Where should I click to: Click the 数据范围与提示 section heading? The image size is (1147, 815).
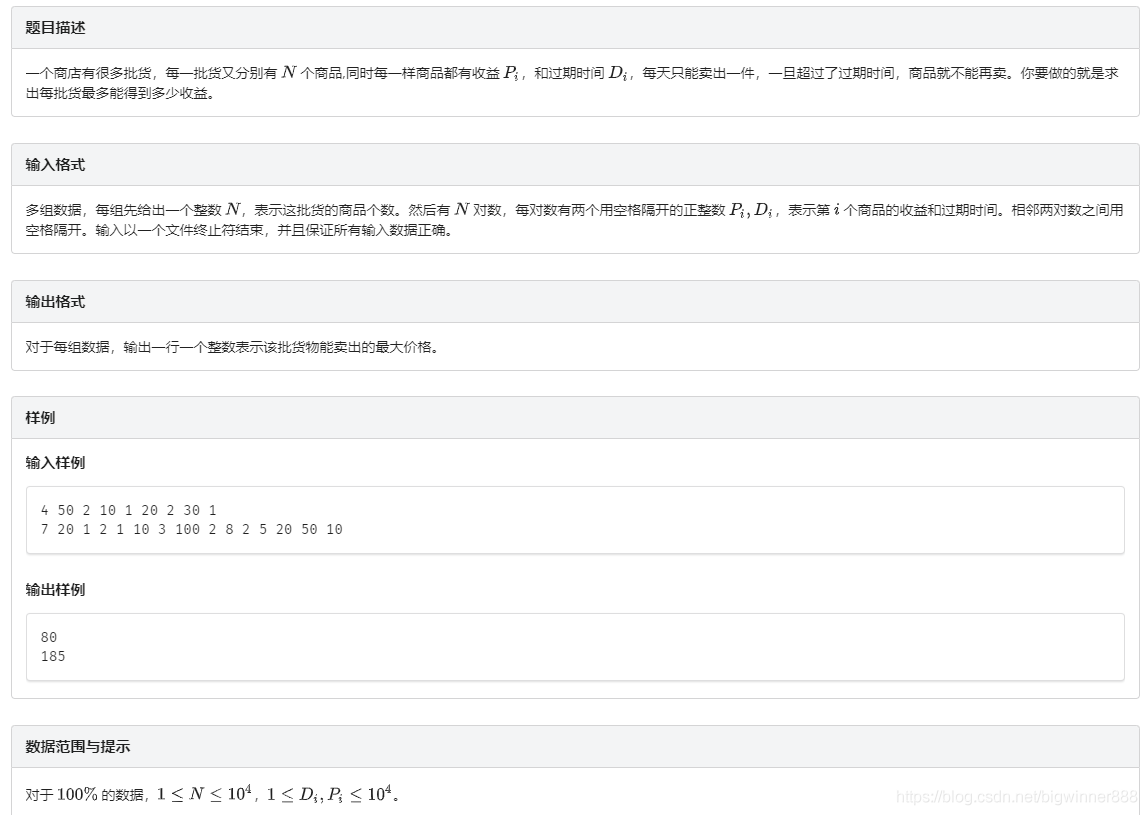point(78,746)
